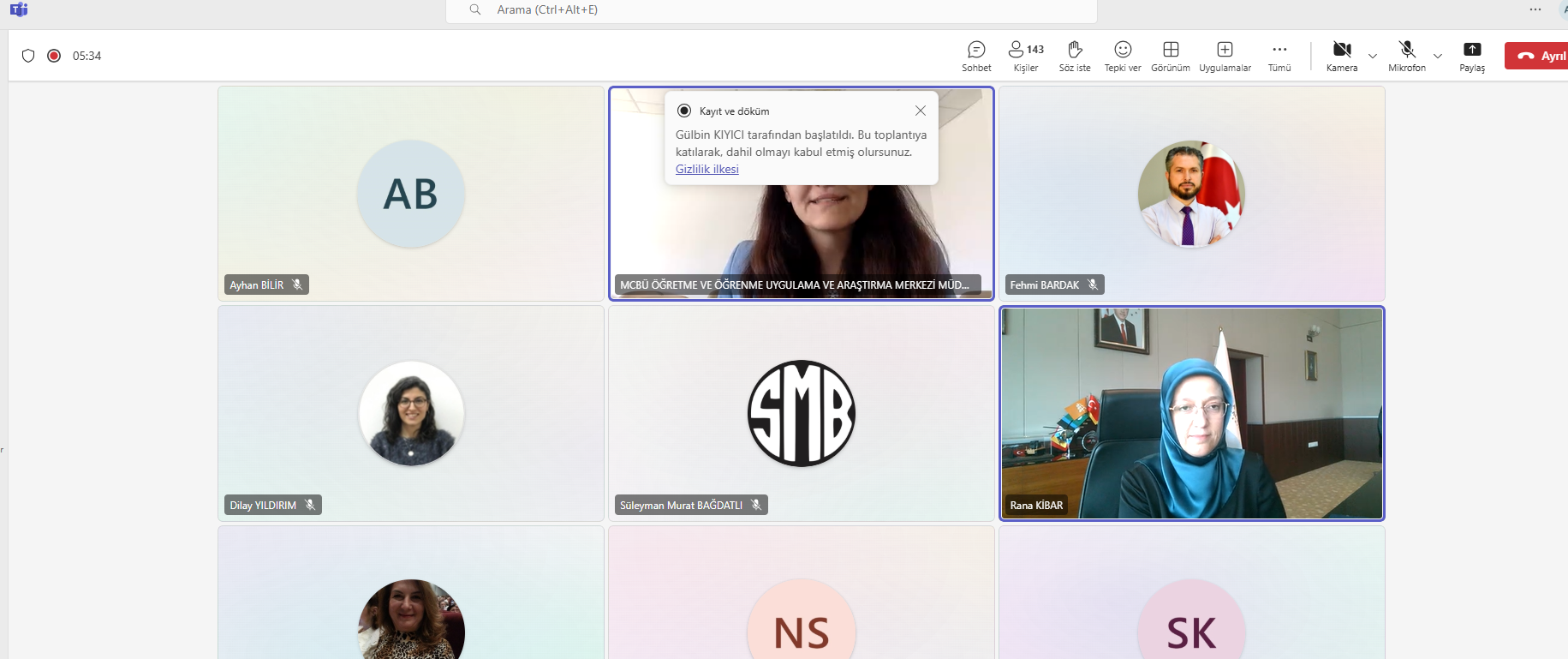Click the Kayıt ve döküm record icon
1568x659 pixels.
click(x=684, y=111)
